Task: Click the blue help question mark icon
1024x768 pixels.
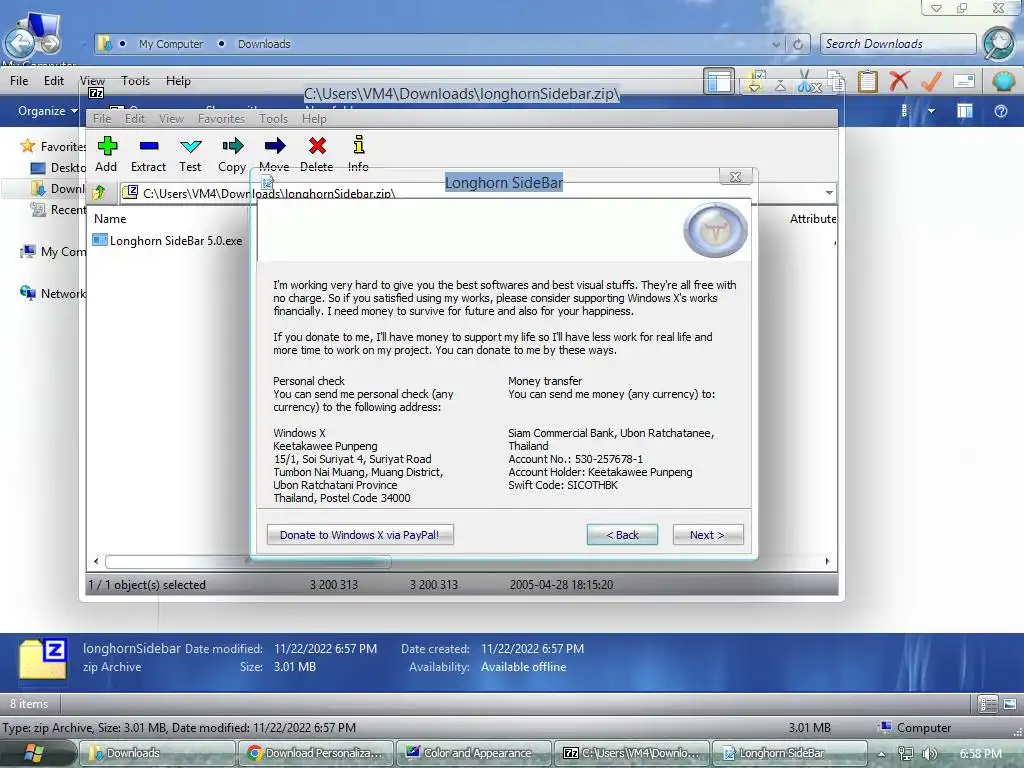Action: tap(1000, 111)
